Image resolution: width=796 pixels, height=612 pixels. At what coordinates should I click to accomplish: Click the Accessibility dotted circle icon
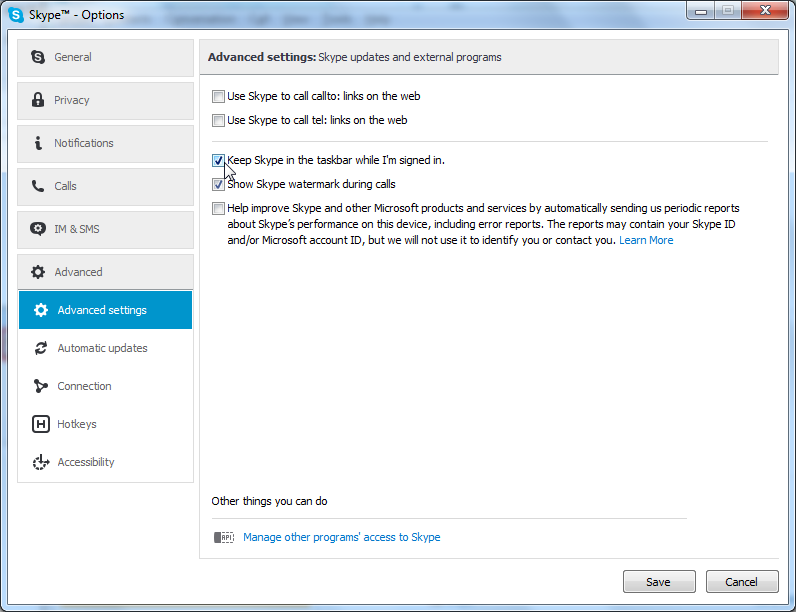pos(41,462)
